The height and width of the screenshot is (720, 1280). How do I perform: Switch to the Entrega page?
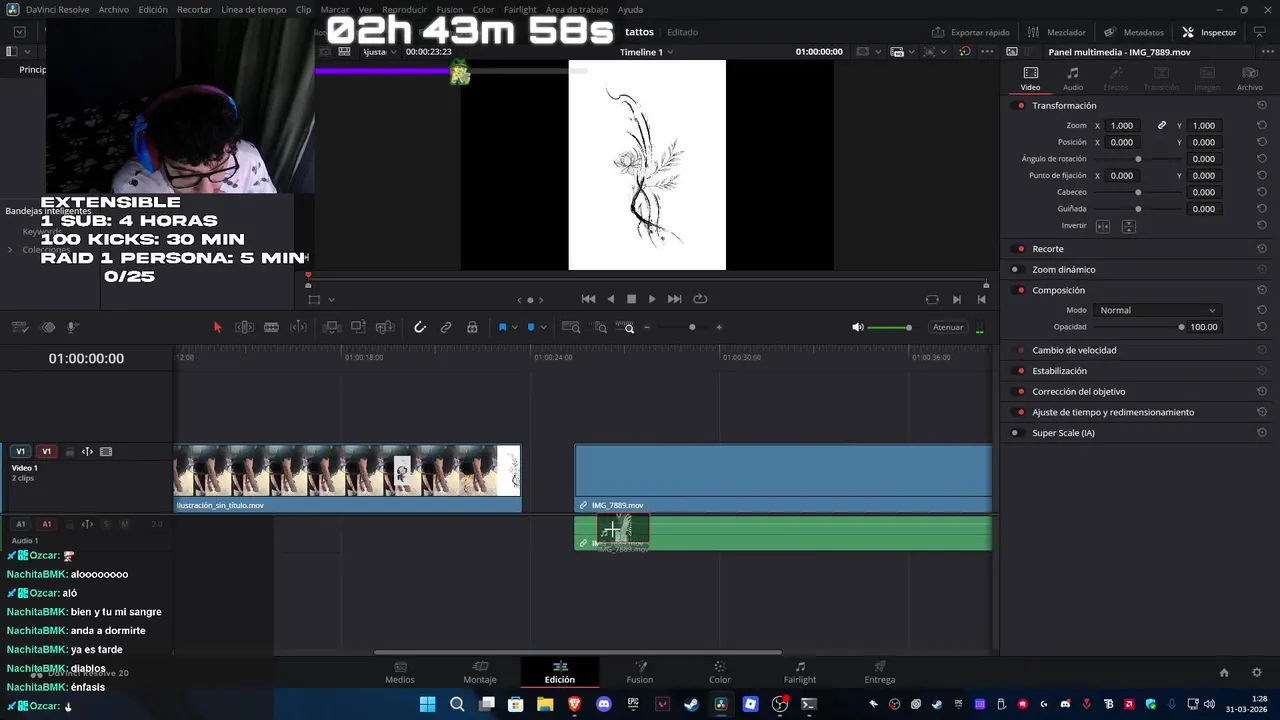880,672
